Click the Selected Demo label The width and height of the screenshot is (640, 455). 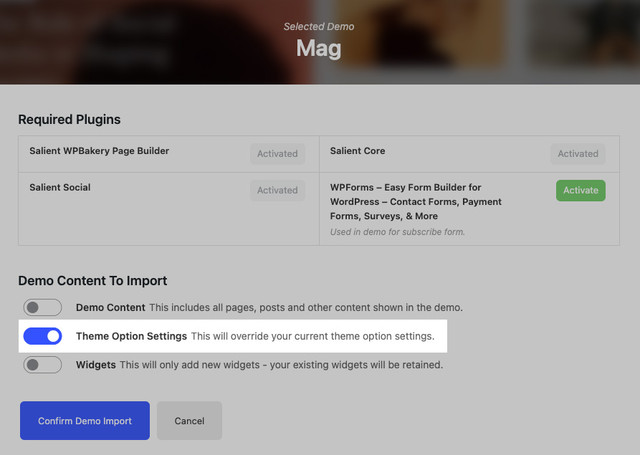coord(319,27)
